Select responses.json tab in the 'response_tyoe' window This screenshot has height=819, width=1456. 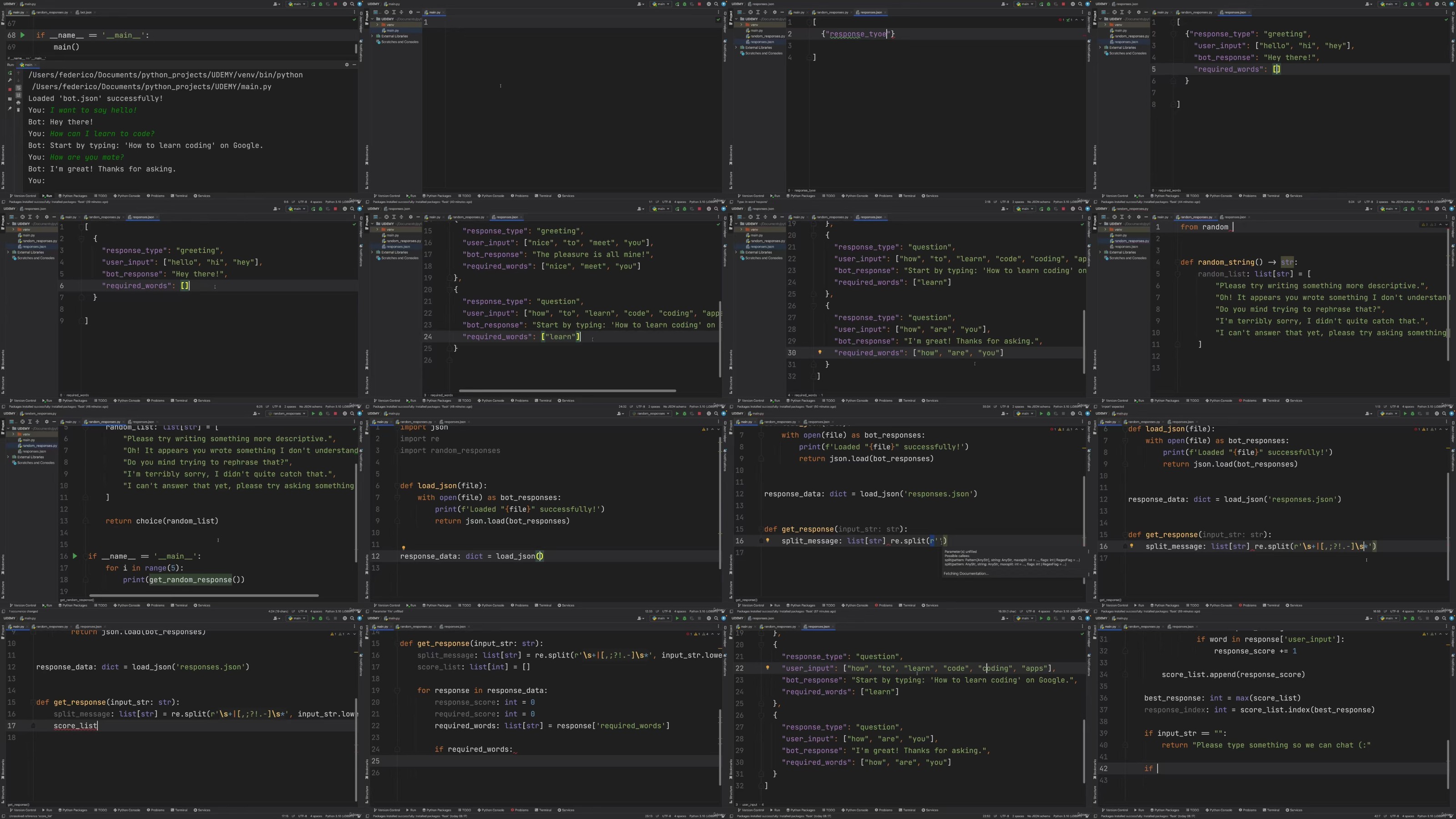click(871, 12)
